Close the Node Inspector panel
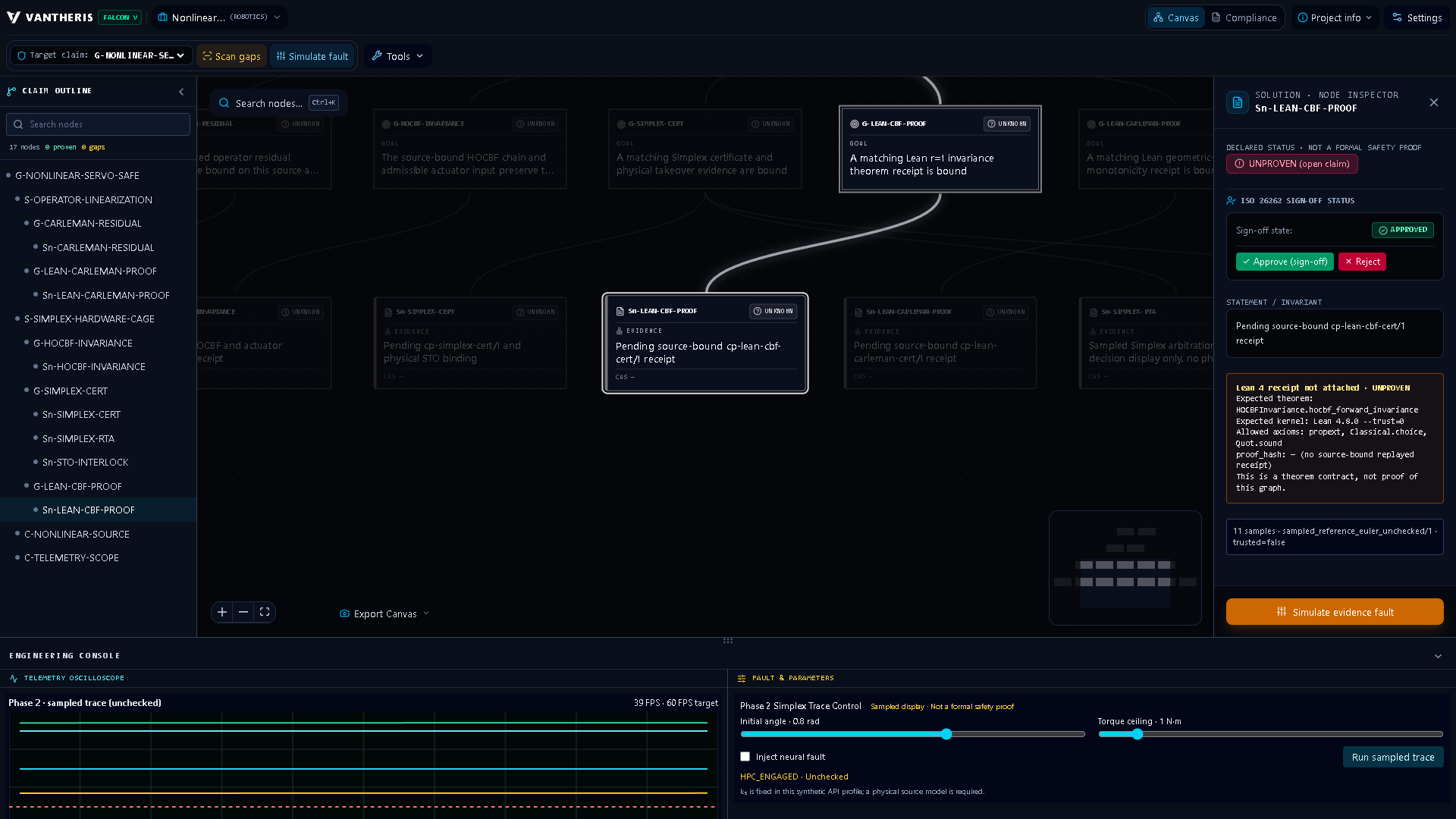Image resolution: width=1456 pixels, height=819 pixels. (1433, 102)
